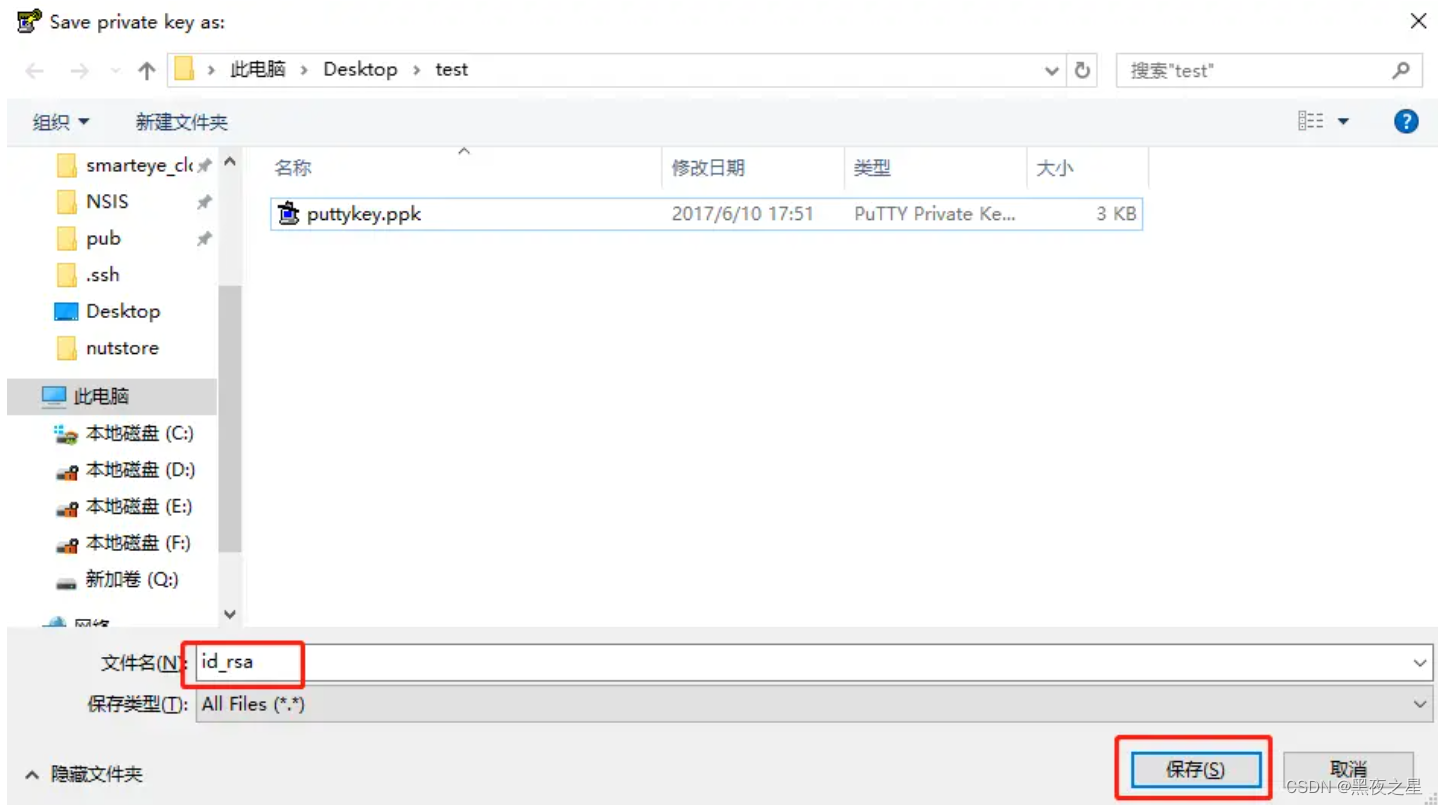Click the pin icon beside NSIS

[204, 202]
